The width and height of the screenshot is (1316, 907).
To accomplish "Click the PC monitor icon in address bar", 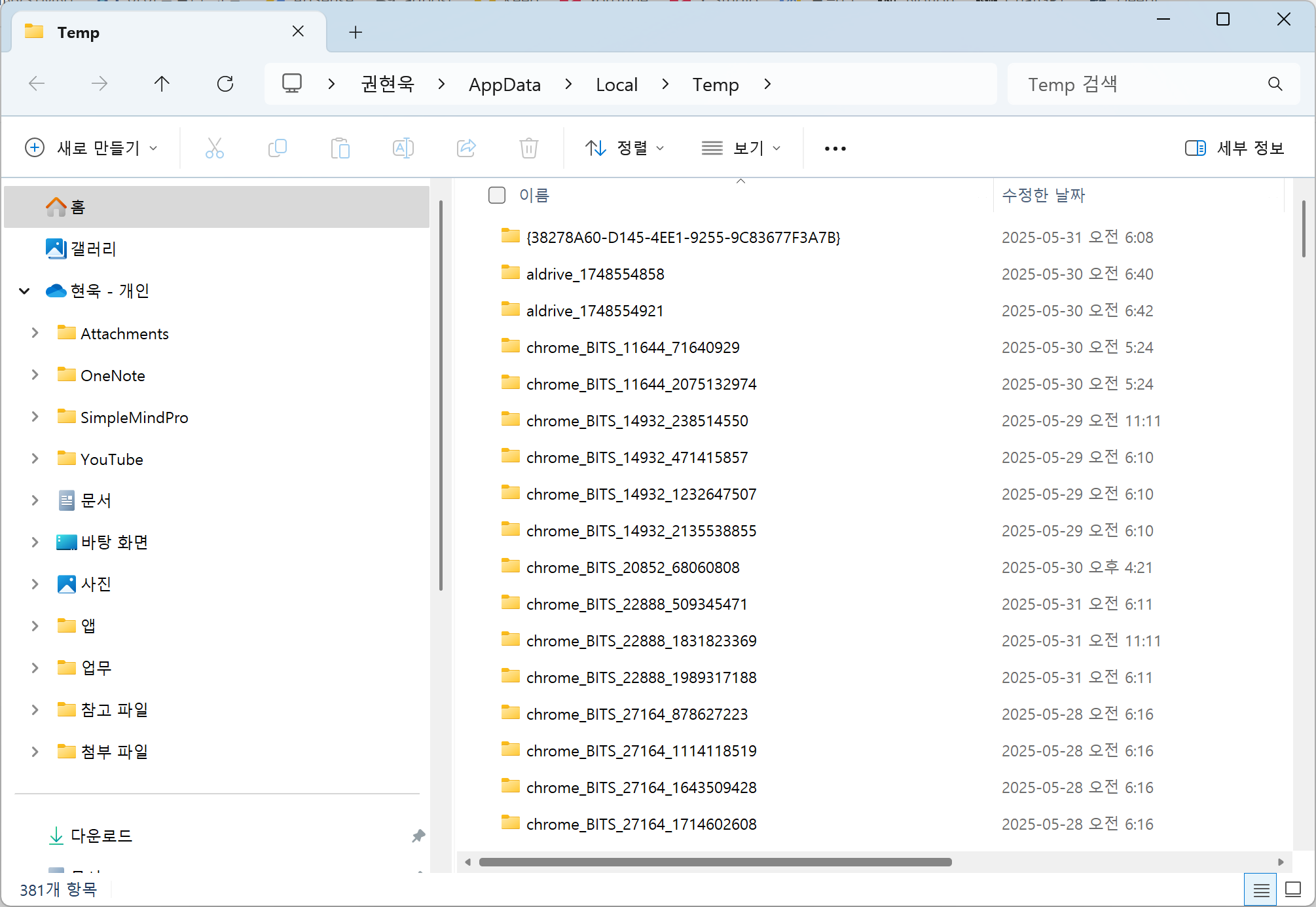I will pyautogui.click(x=292, y=84).
